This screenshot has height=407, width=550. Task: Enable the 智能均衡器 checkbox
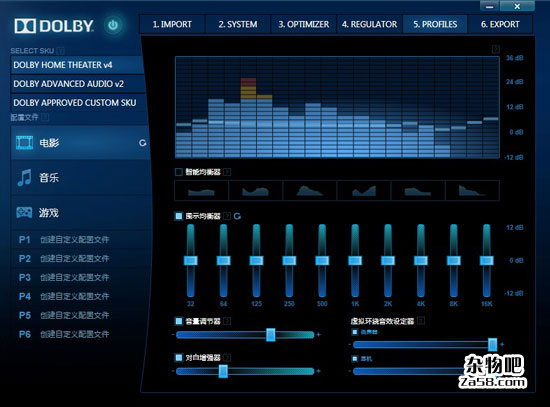click(179, 172)
